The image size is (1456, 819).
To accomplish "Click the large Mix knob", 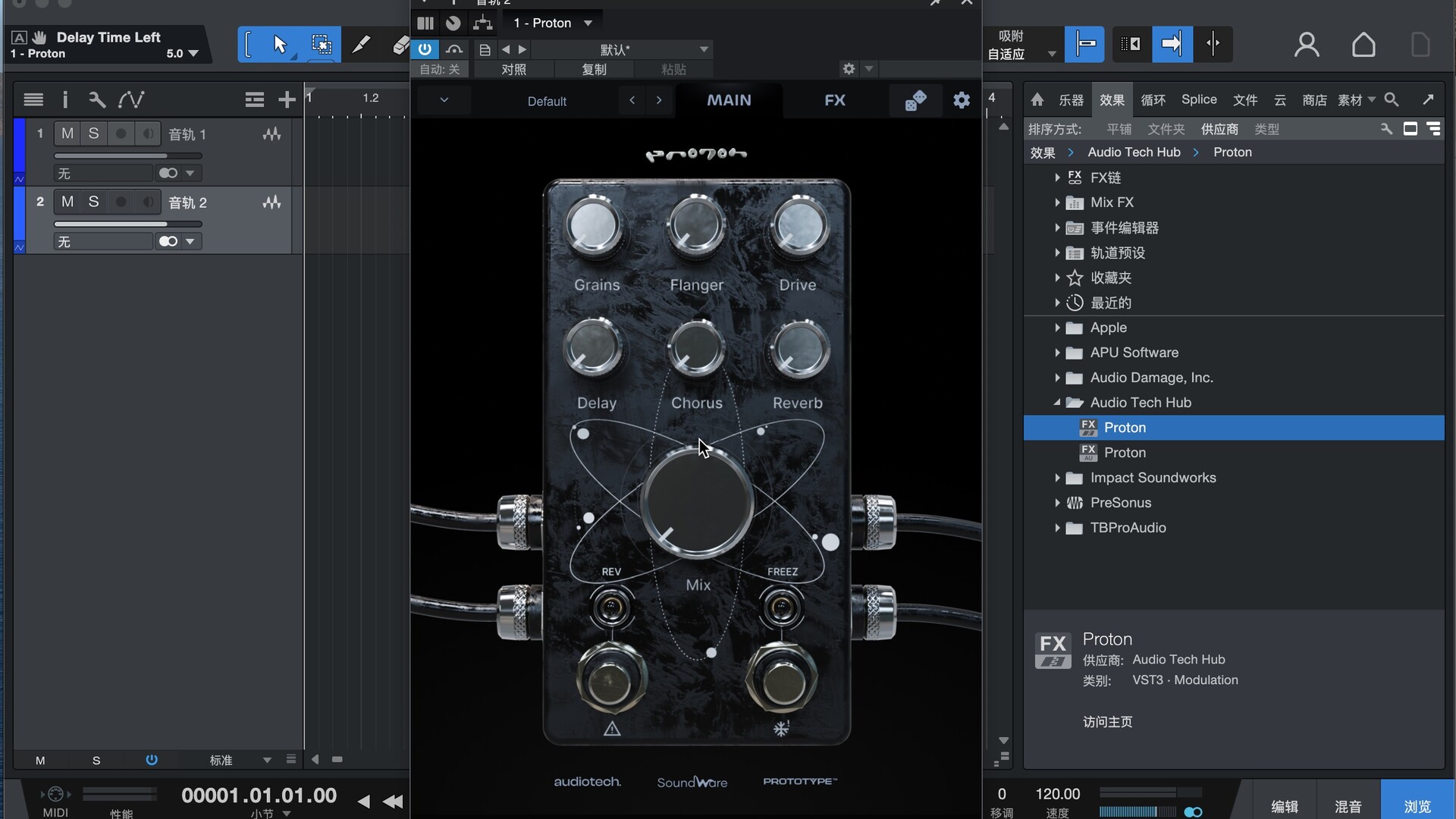I will [x=697, y=503].
